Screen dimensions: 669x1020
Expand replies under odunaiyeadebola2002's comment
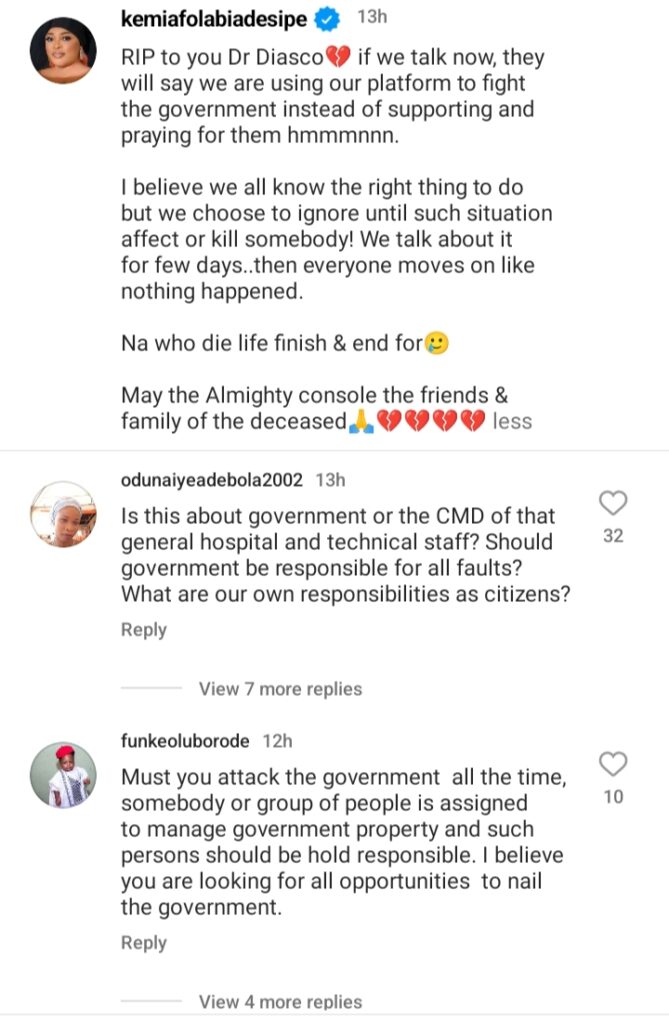(x=278, y=689)
